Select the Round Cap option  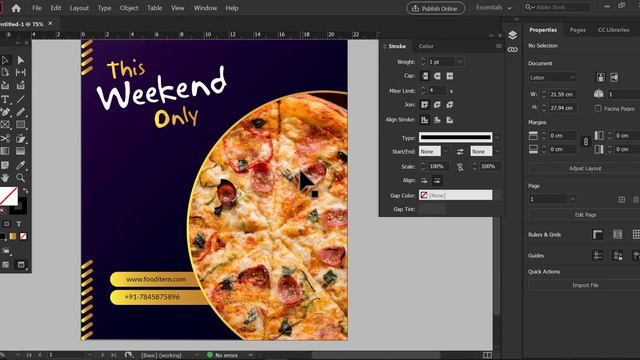click(437, 76)
